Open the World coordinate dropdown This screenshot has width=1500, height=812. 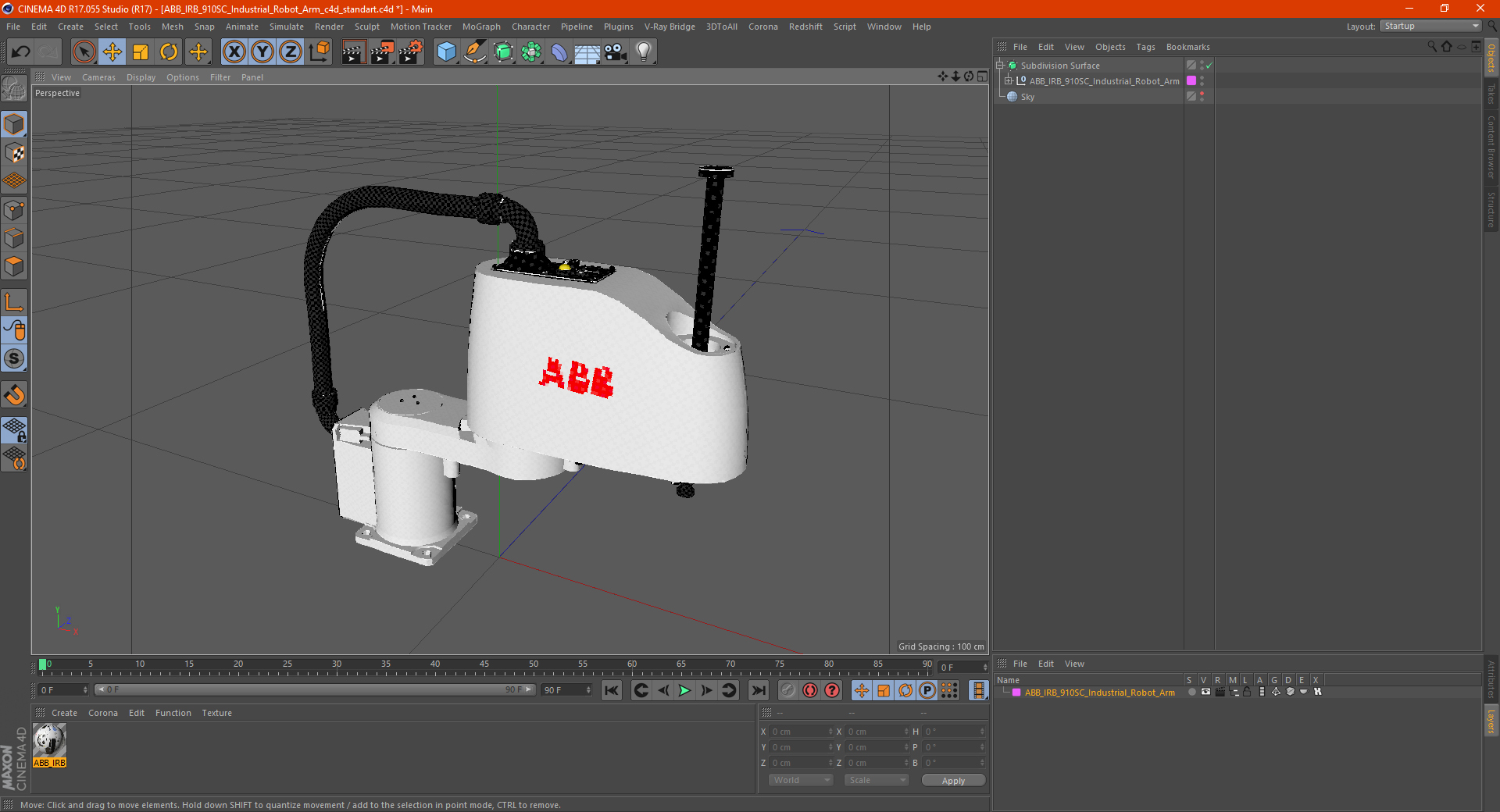click(801, 780)
